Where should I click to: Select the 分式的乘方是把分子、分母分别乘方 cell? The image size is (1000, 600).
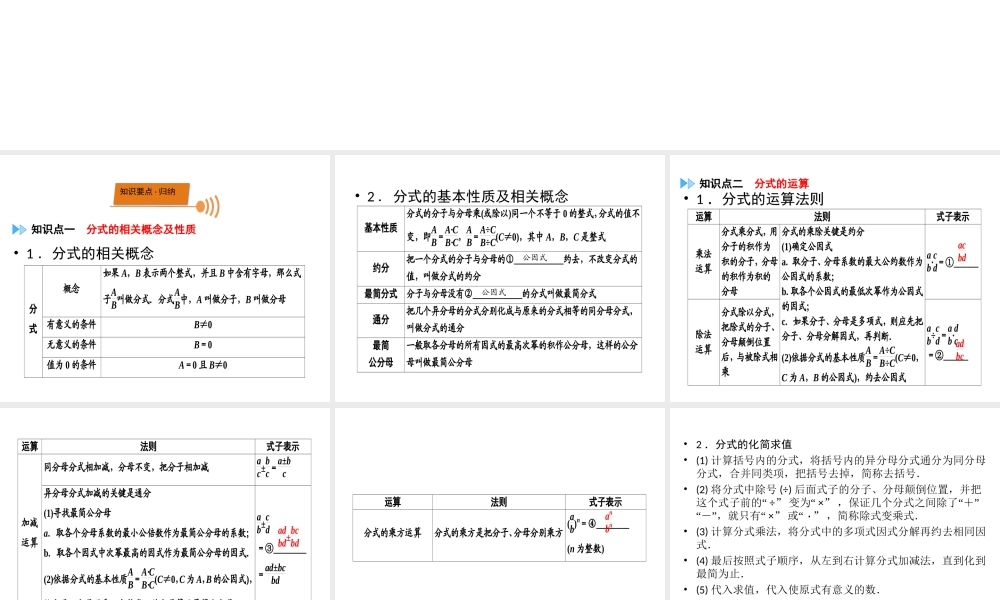(x=499, y=532)
